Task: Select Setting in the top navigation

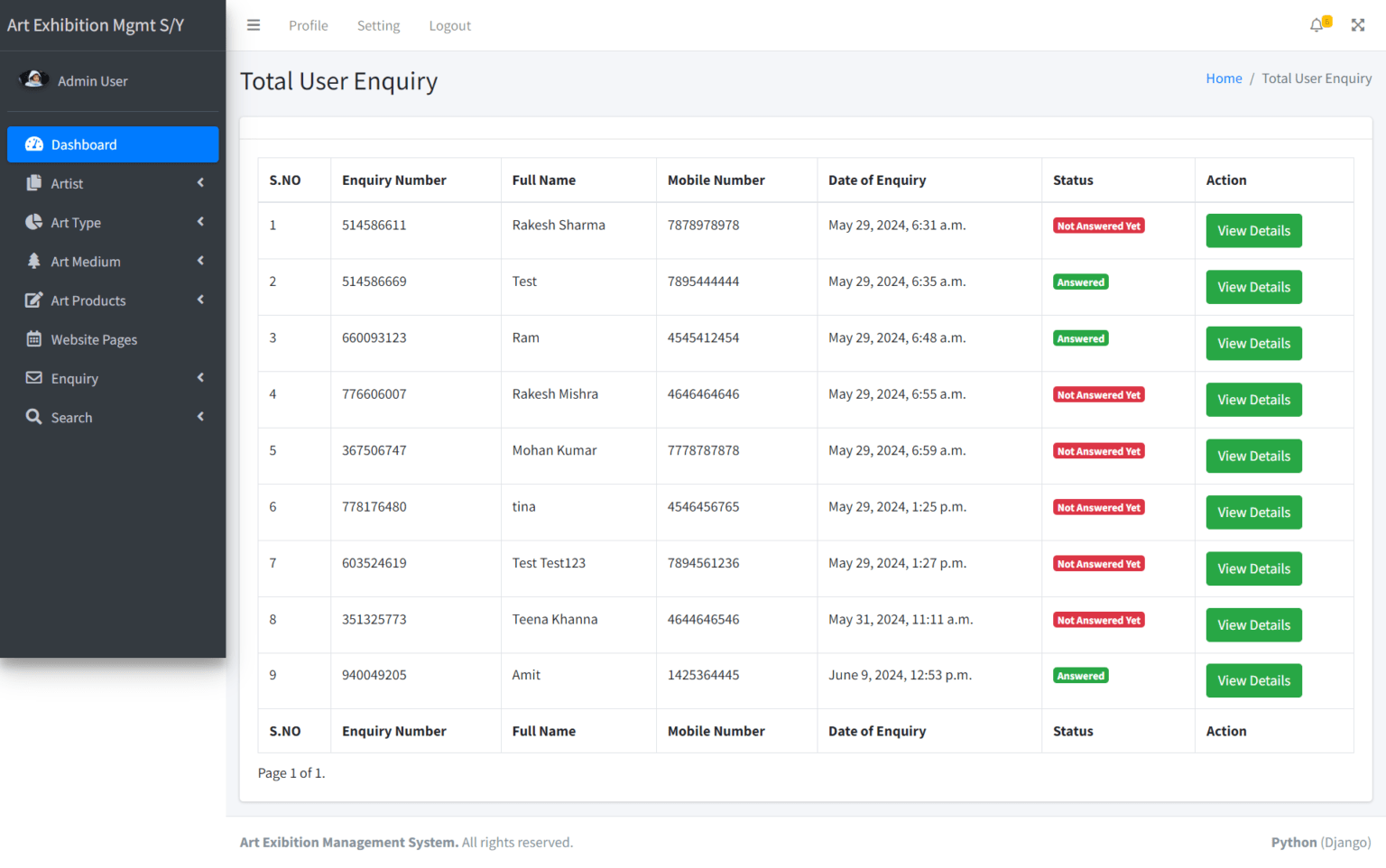Action: [x=378, y=25]
